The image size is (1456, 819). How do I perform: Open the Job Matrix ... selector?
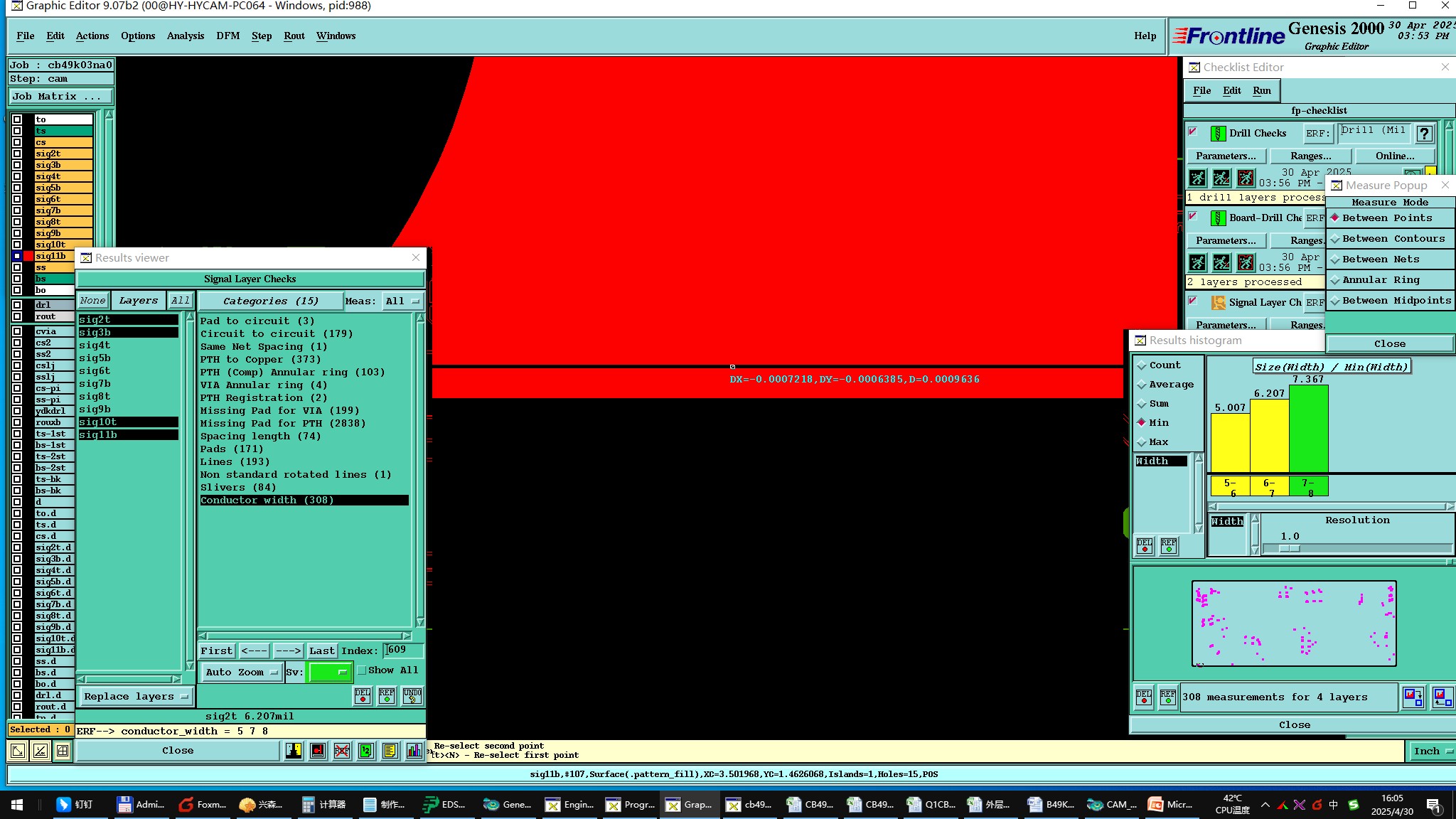[x=60, y=97]
